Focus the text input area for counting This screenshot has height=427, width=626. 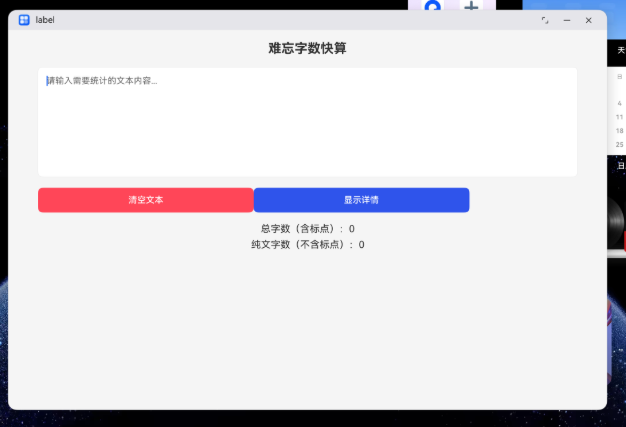(307, 122)
